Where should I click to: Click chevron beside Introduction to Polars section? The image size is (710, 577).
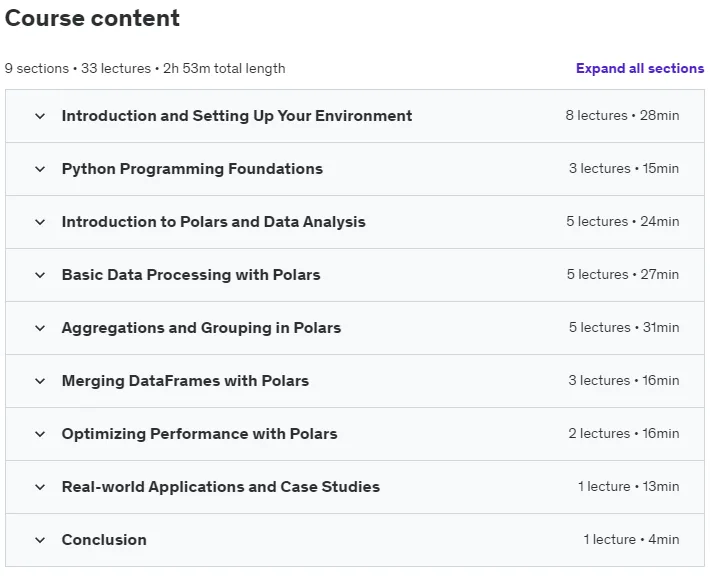coord(40,222)
